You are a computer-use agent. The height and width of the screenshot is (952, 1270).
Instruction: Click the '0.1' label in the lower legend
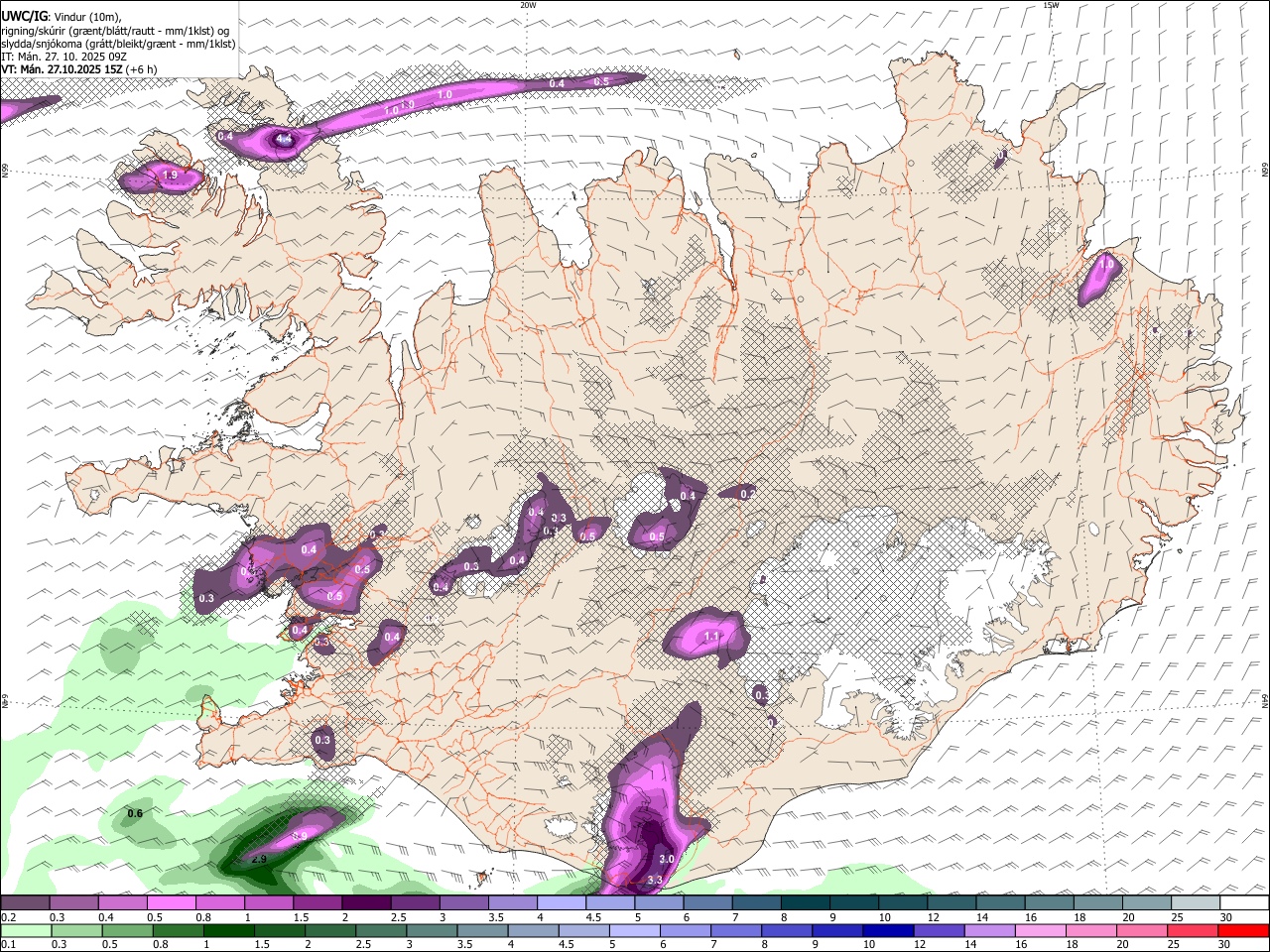8,944
